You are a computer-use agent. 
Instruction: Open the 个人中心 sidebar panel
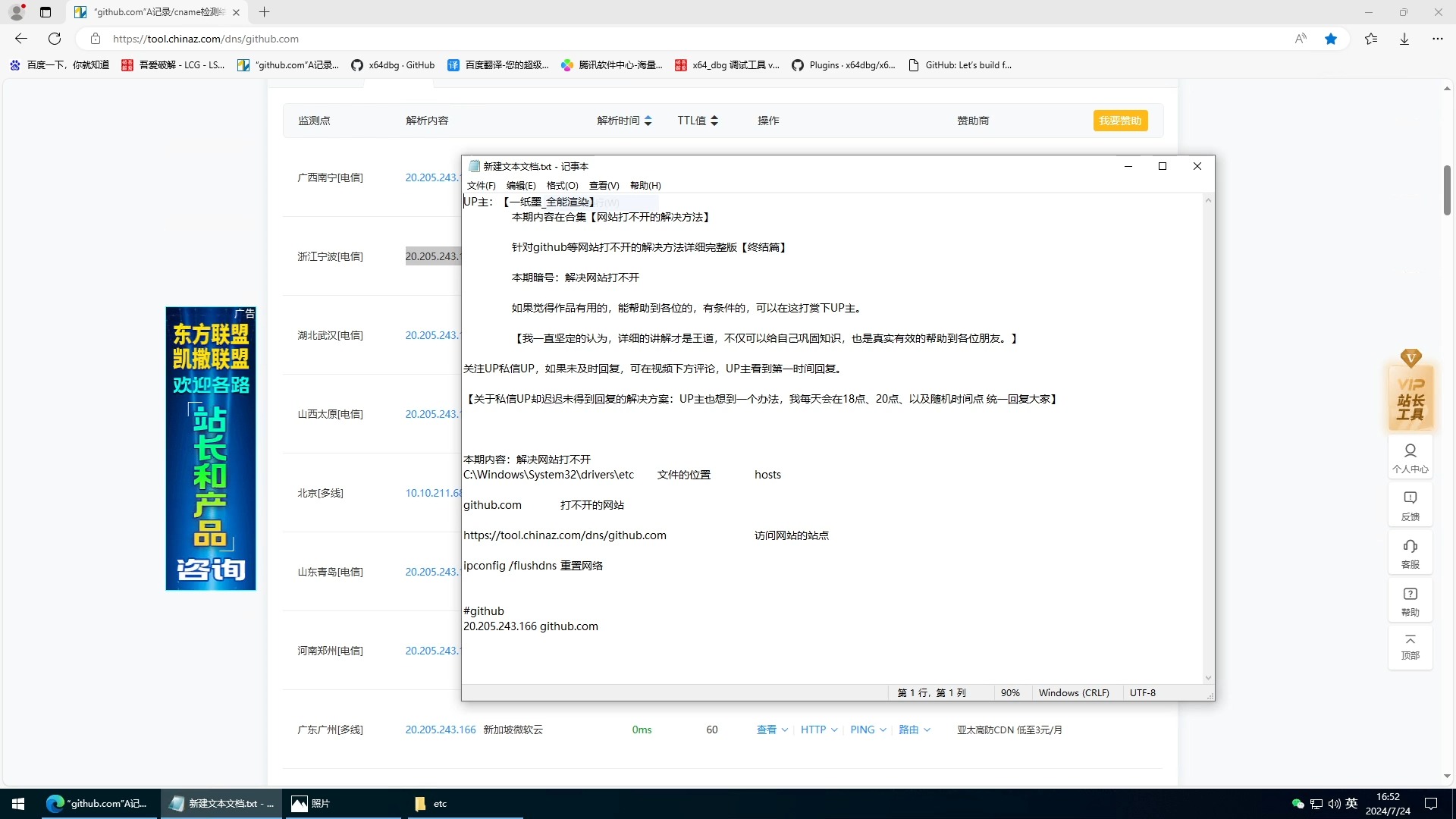[1409, 457]
